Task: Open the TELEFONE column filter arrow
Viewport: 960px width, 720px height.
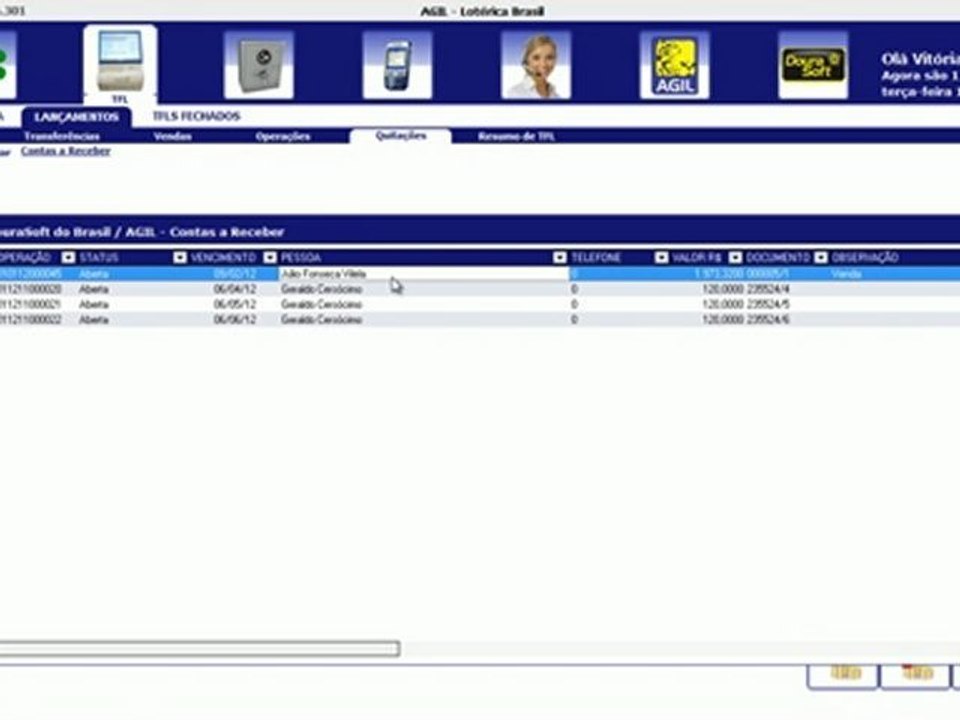Action: coord(661,257)
